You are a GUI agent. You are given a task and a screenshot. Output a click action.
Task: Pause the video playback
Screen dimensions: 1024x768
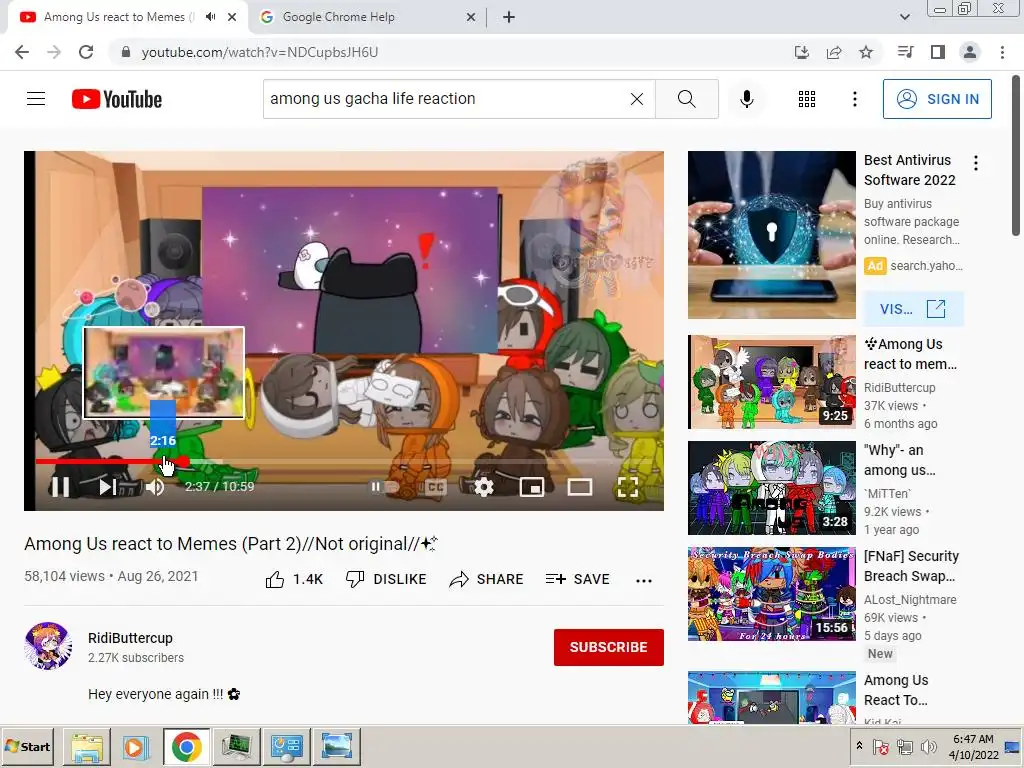click(x=60, y=487)
